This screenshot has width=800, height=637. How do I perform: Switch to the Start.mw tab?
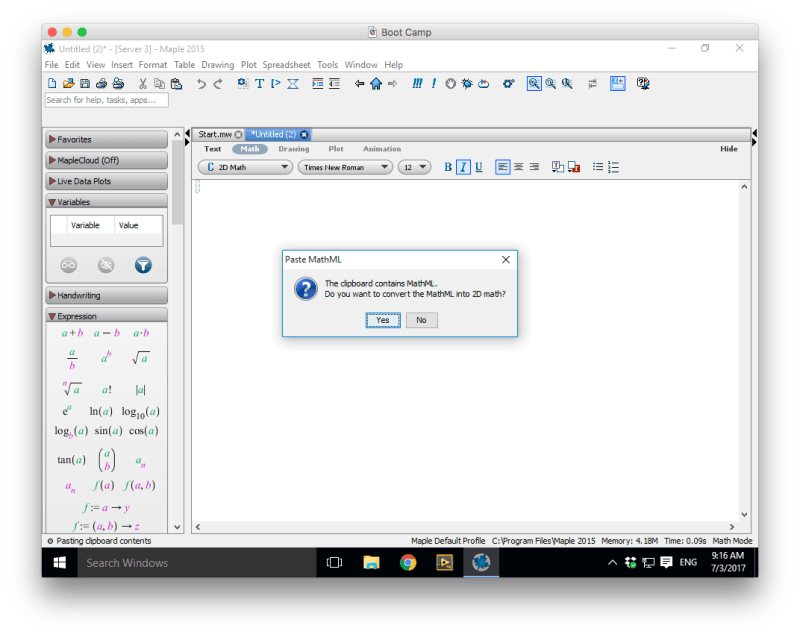pyautogui.click(x=215, y=134)
